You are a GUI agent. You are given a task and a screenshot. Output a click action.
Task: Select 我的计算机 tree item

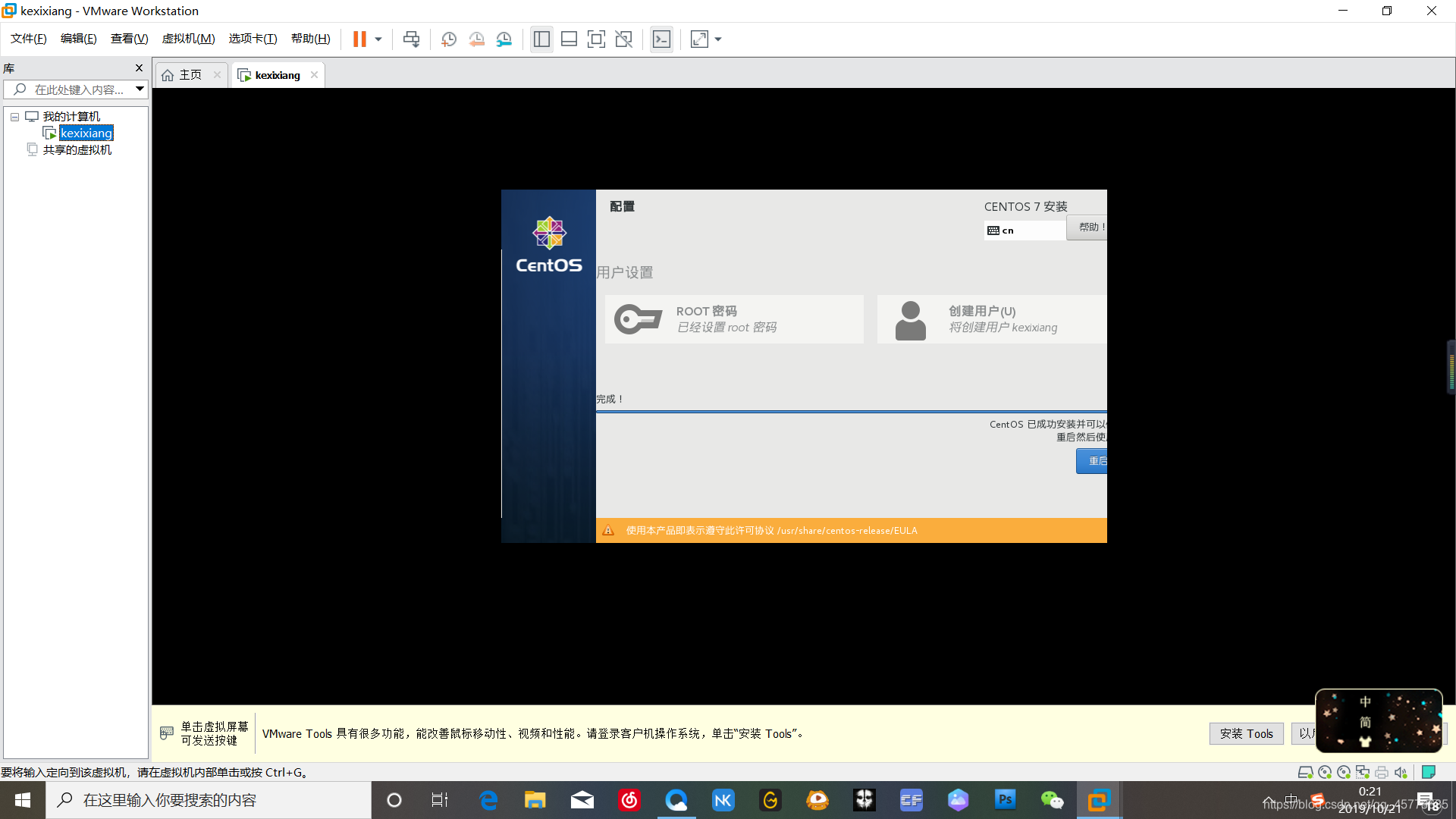(x=71, y=117)
